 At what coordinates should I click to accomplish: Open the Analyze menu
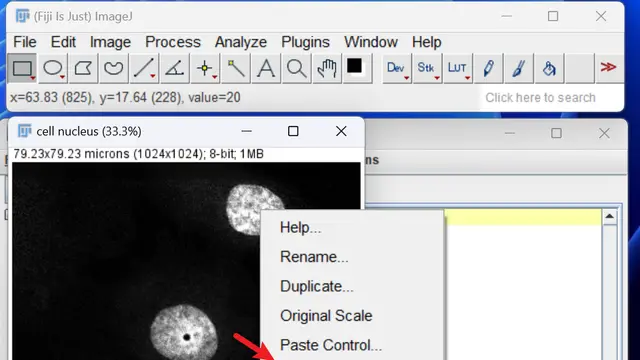pos(241,42)
